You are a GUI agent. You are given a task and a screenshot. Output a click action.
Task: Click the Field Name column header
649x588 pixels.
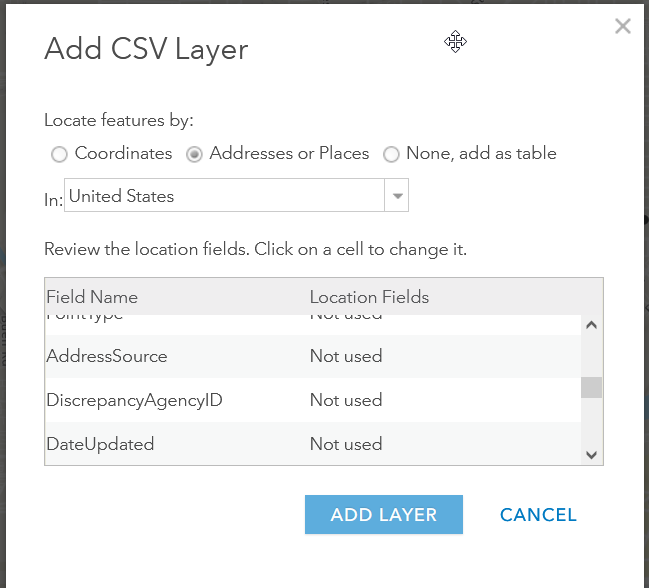[92, 297]
